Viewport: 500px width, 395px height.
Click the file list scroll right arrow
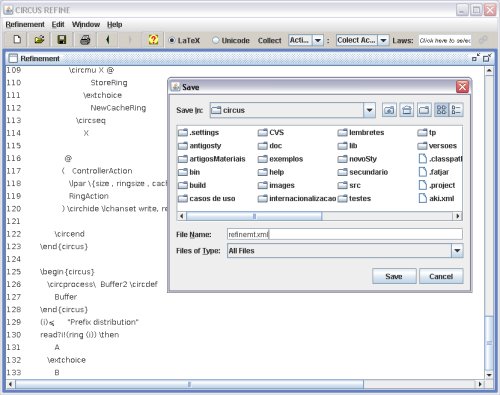[458, 216]
